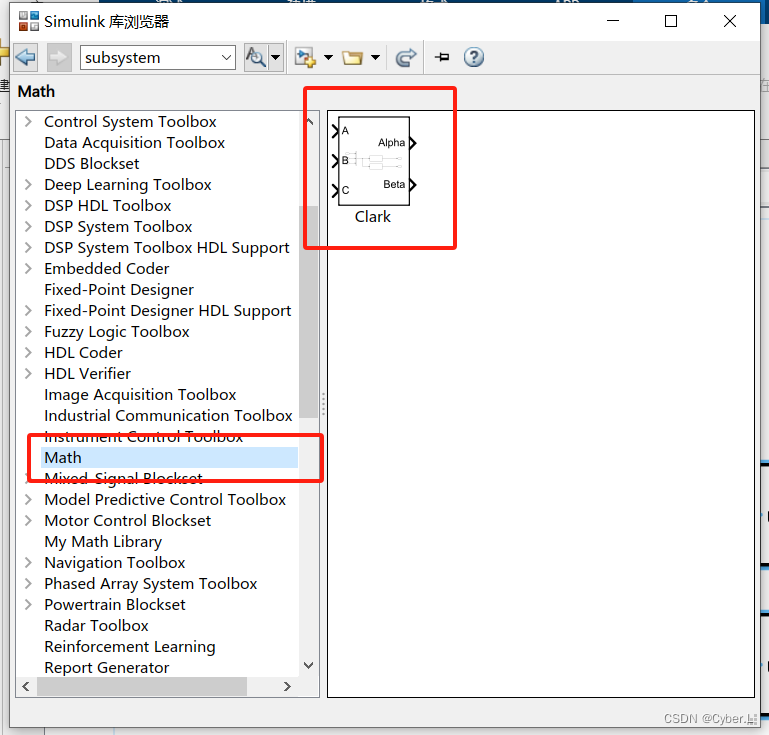Viewport: 769px width, 735px height.
Task: Expand HDL Verifier node
Action: 28,374
